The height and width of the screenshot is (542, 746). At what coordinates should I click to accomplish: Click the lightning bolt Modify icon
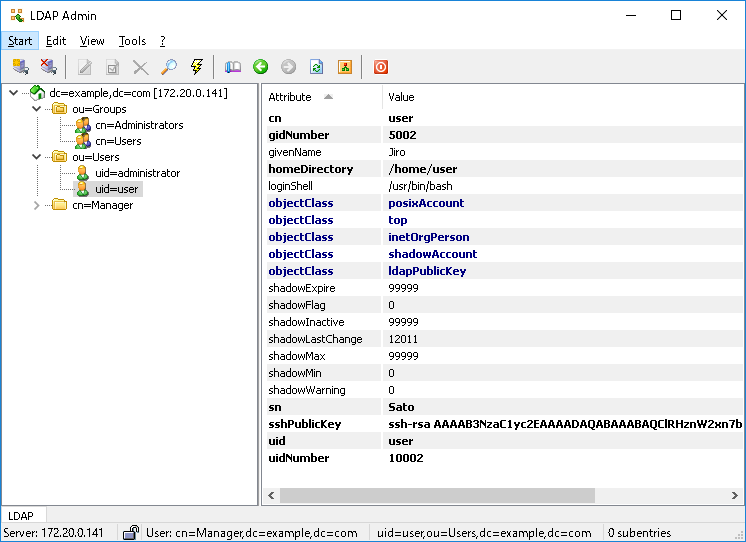tap(196, 67)
